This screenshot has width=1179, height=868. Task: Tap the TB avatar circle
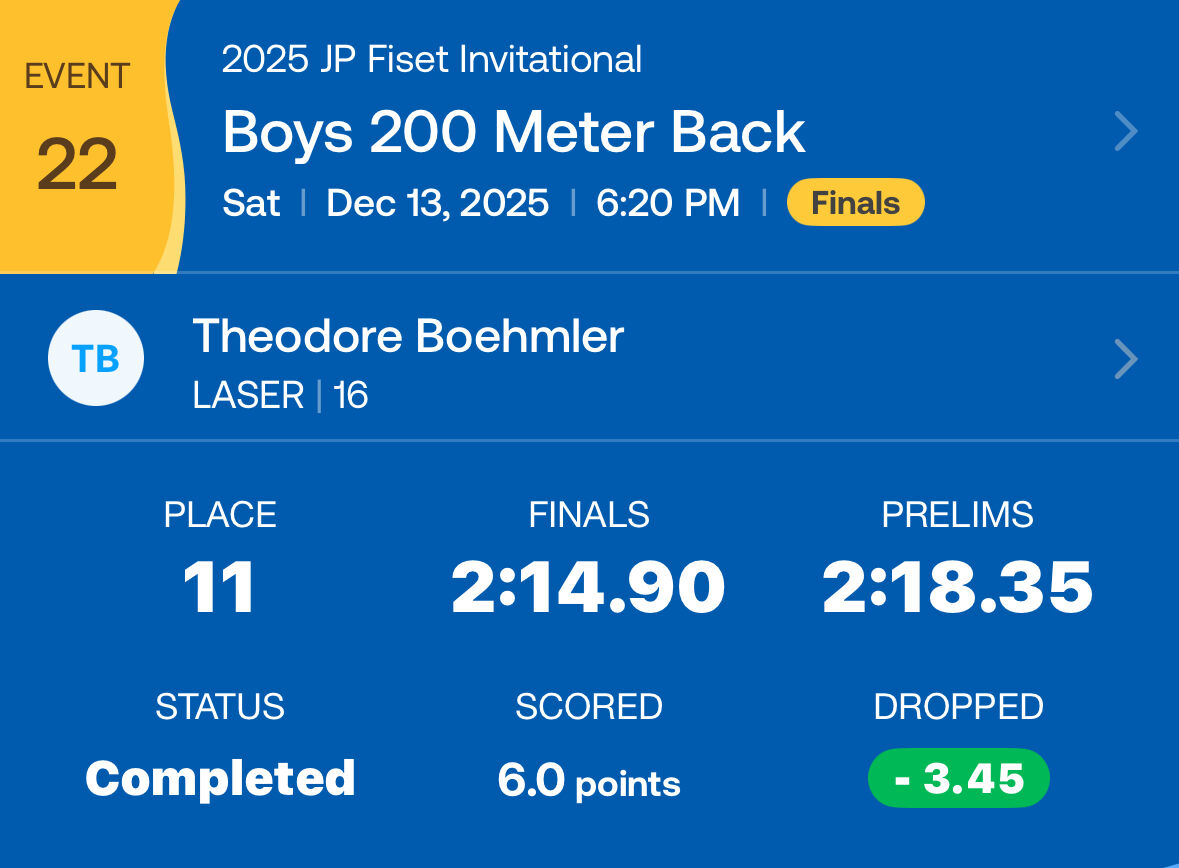click(96, 358)
